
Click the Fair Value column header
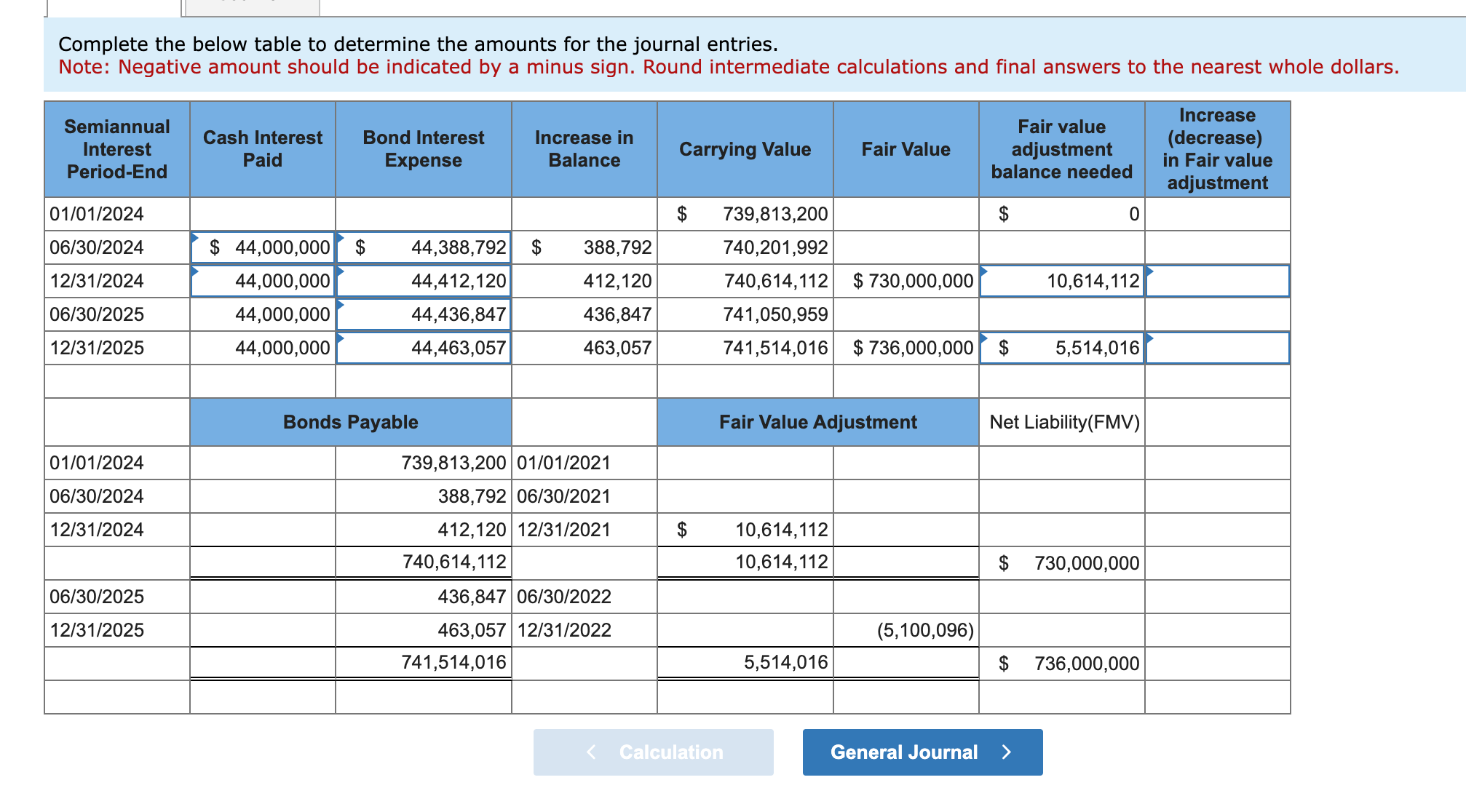pyautogui.click(x=906, y=149)
